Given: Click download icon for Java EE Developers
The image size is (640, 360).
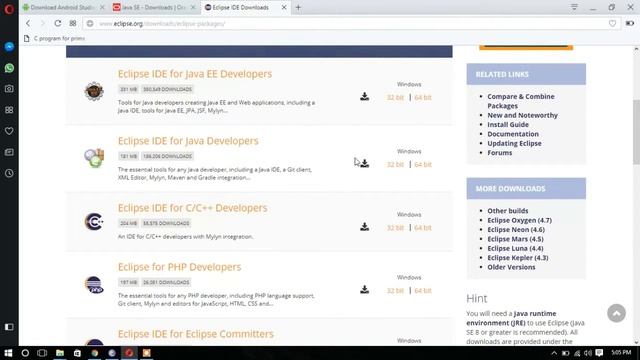Looking at the screenshot, I should (364, 96).
